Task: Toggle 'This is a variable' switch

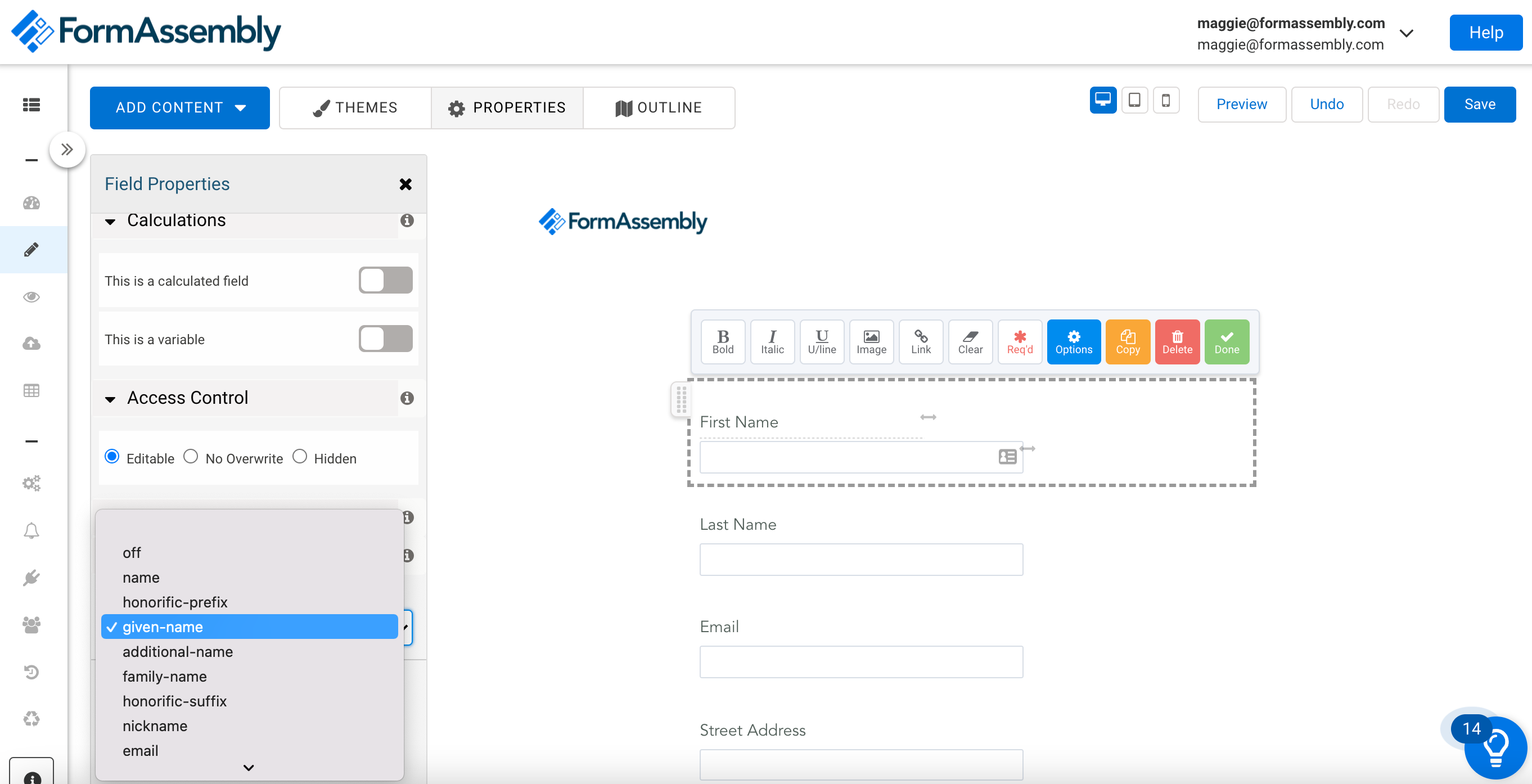Action: click(x=385, y=339)
